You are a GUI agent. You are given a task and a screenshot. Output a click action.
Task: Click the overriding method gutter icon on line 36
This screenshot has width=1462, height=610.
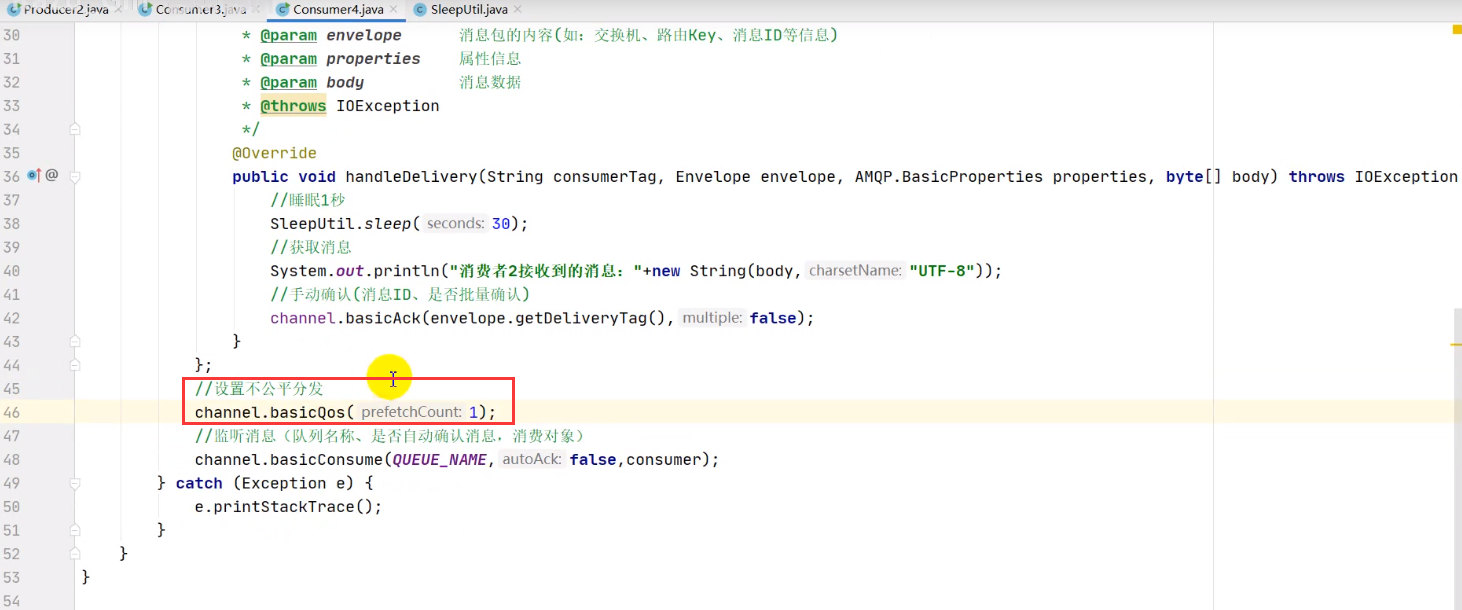click(34, 176)
